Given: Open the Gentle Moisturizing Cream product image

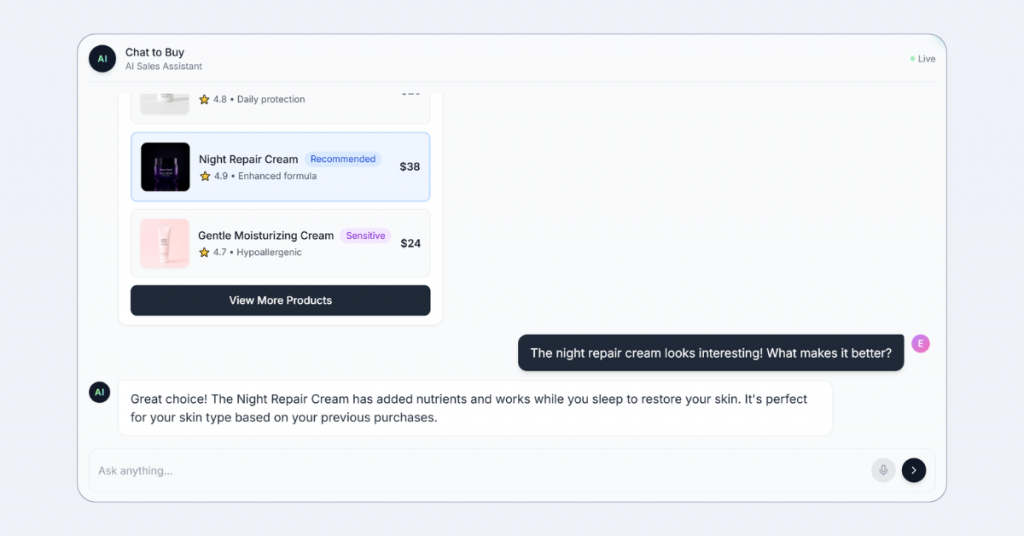Looking at the screenshot, I should (165, 243).
